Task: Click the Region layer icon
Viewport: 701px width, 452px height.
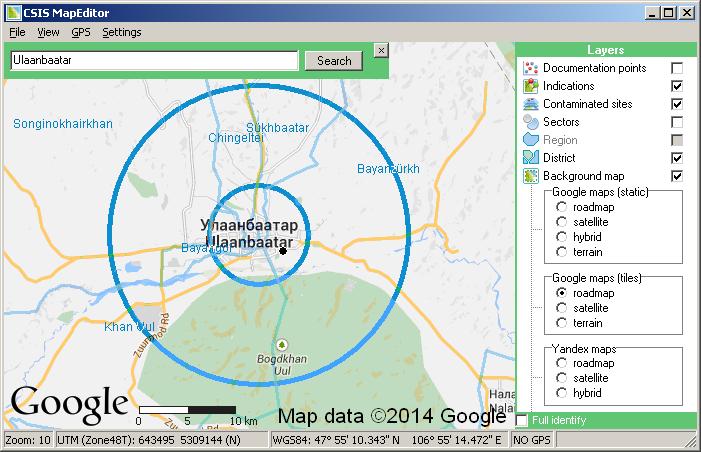Action: tap(531, 139)
